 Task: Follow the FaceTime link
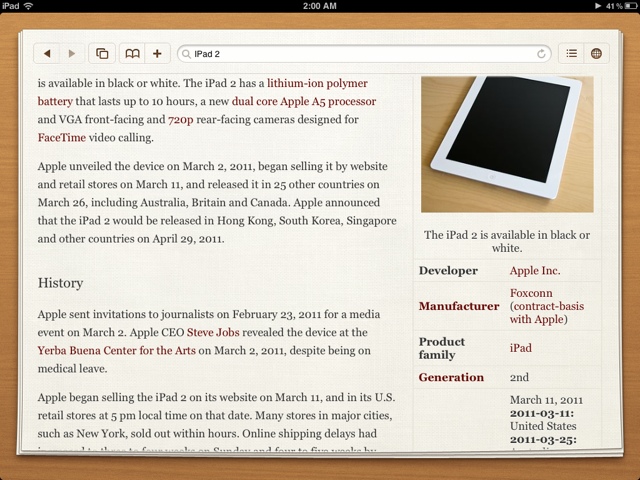[62, 138]
